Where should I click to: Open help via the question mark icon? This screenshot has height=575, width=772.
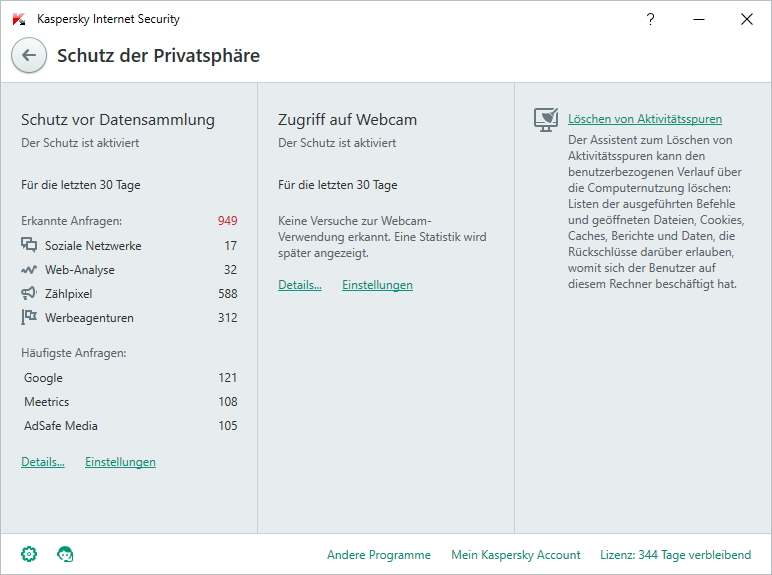[x=650, y=19]
